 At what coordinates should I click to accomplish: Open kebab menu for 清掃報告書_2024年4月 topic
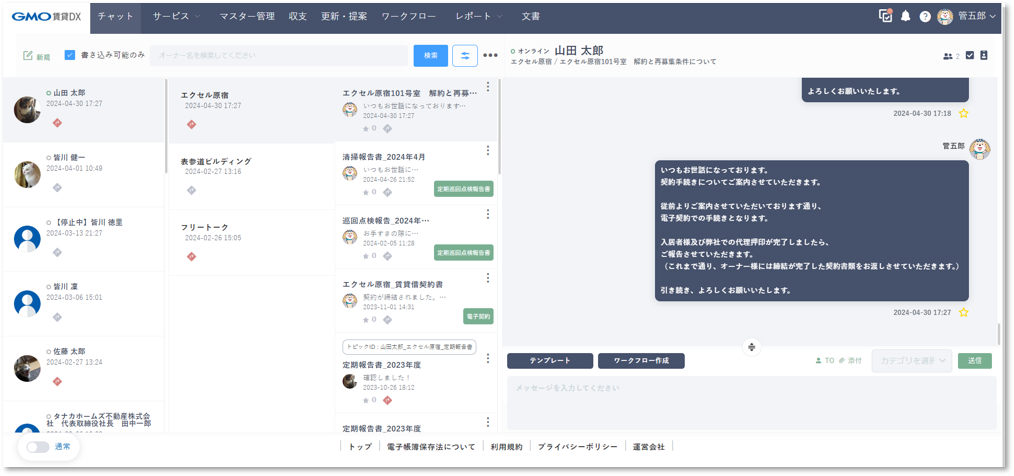(x=488, y=151)
